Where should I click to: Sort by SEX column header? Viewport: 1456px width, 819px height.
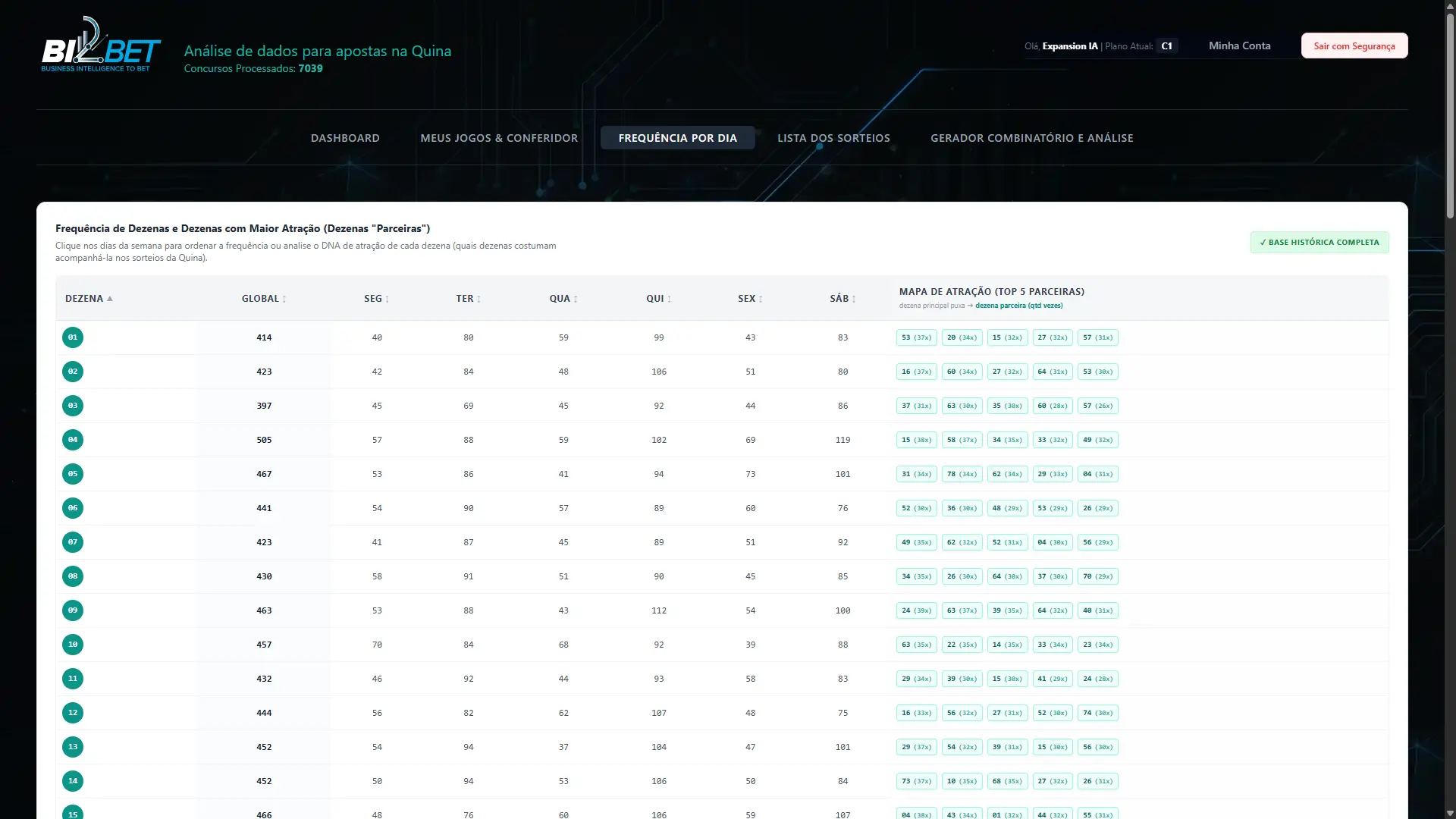coord(750,299)
